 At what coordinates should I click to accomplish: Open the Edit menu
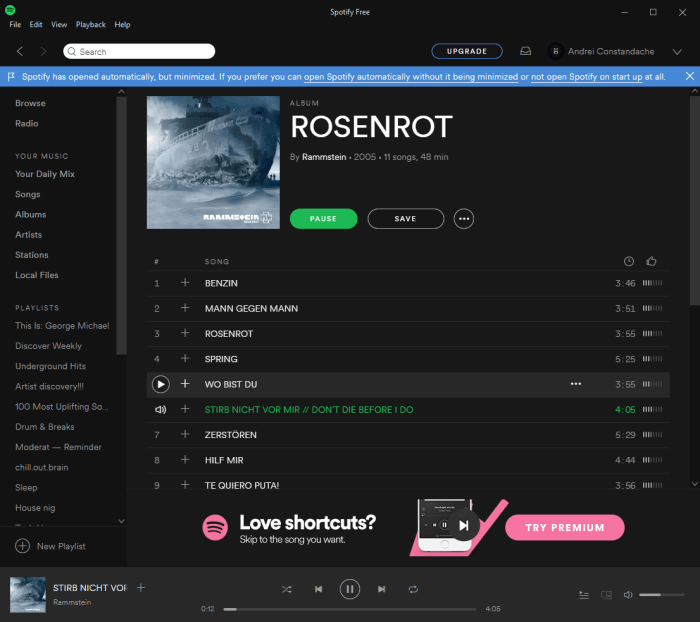[x=36, y=25]
